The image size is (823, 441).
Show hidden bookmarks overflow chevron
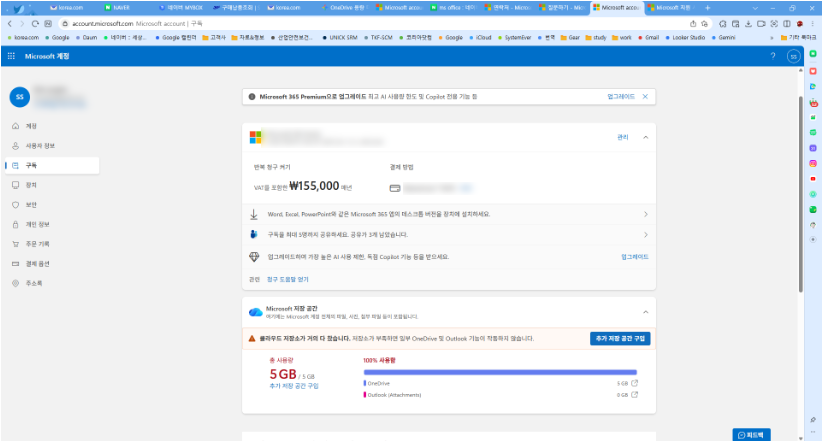(772, 38)
